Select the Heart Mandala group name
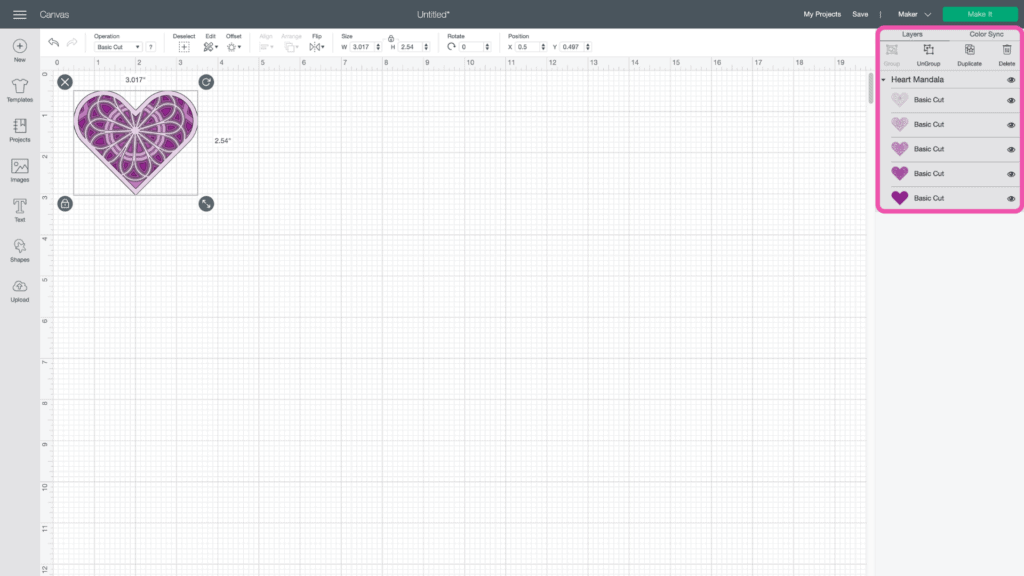Viewport: 1024px width, 576px height. [x=917, y=80]
